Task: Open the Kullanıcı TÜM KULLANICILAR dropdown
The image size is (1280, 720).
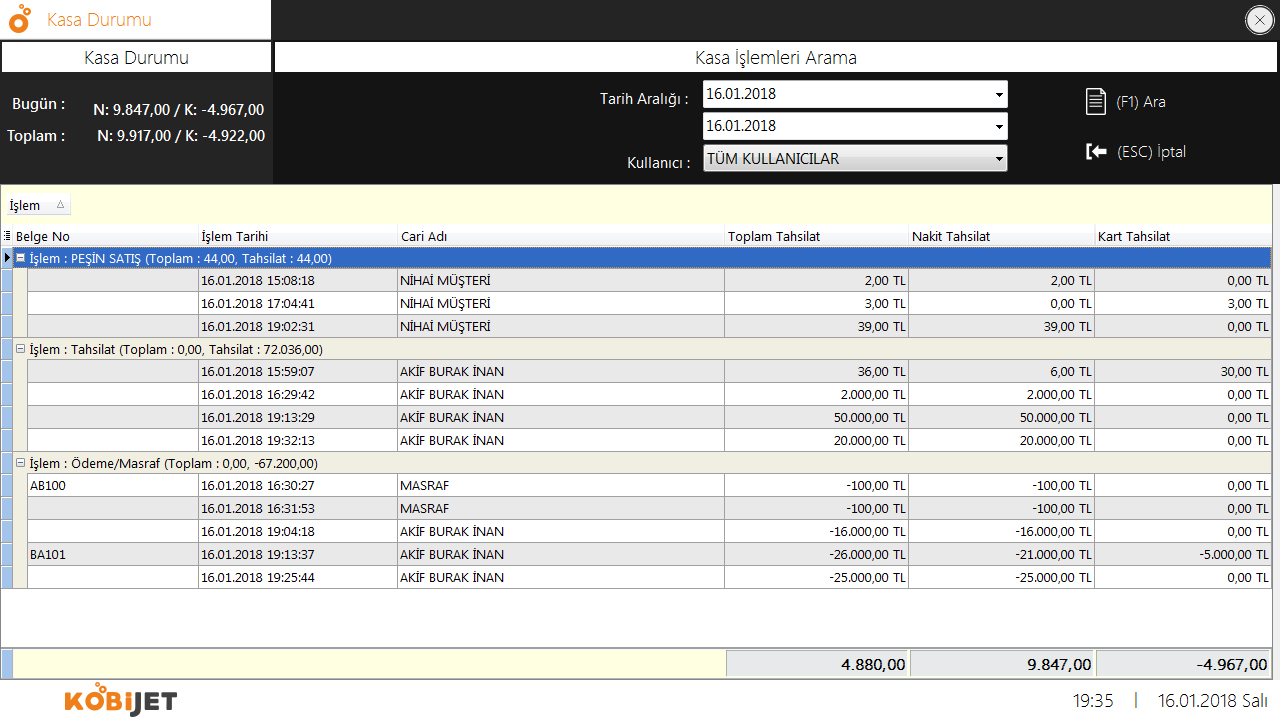Action: [855, 158]
